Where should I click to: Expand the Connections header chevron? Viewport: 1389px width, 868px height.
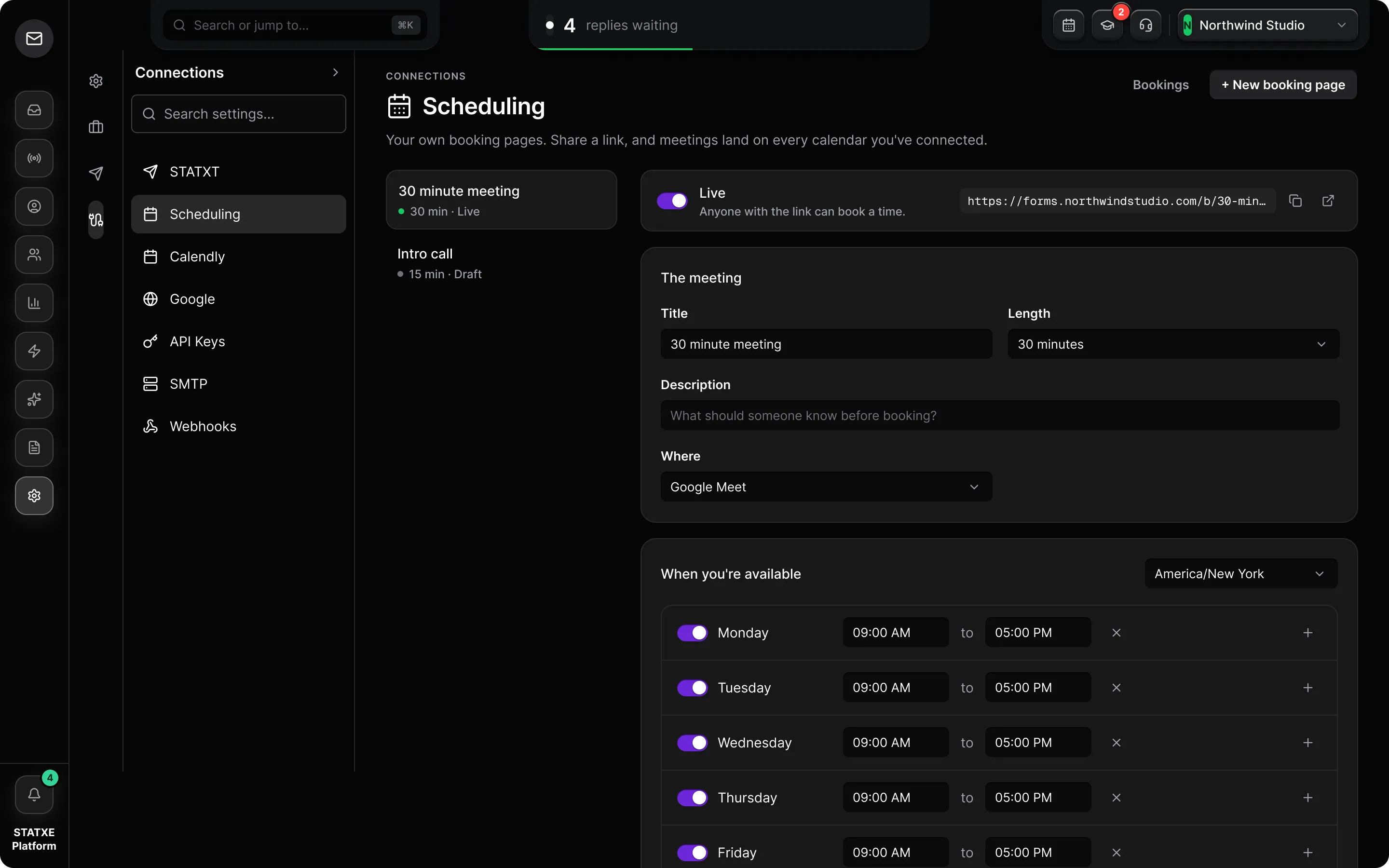(x=336, y=72)
